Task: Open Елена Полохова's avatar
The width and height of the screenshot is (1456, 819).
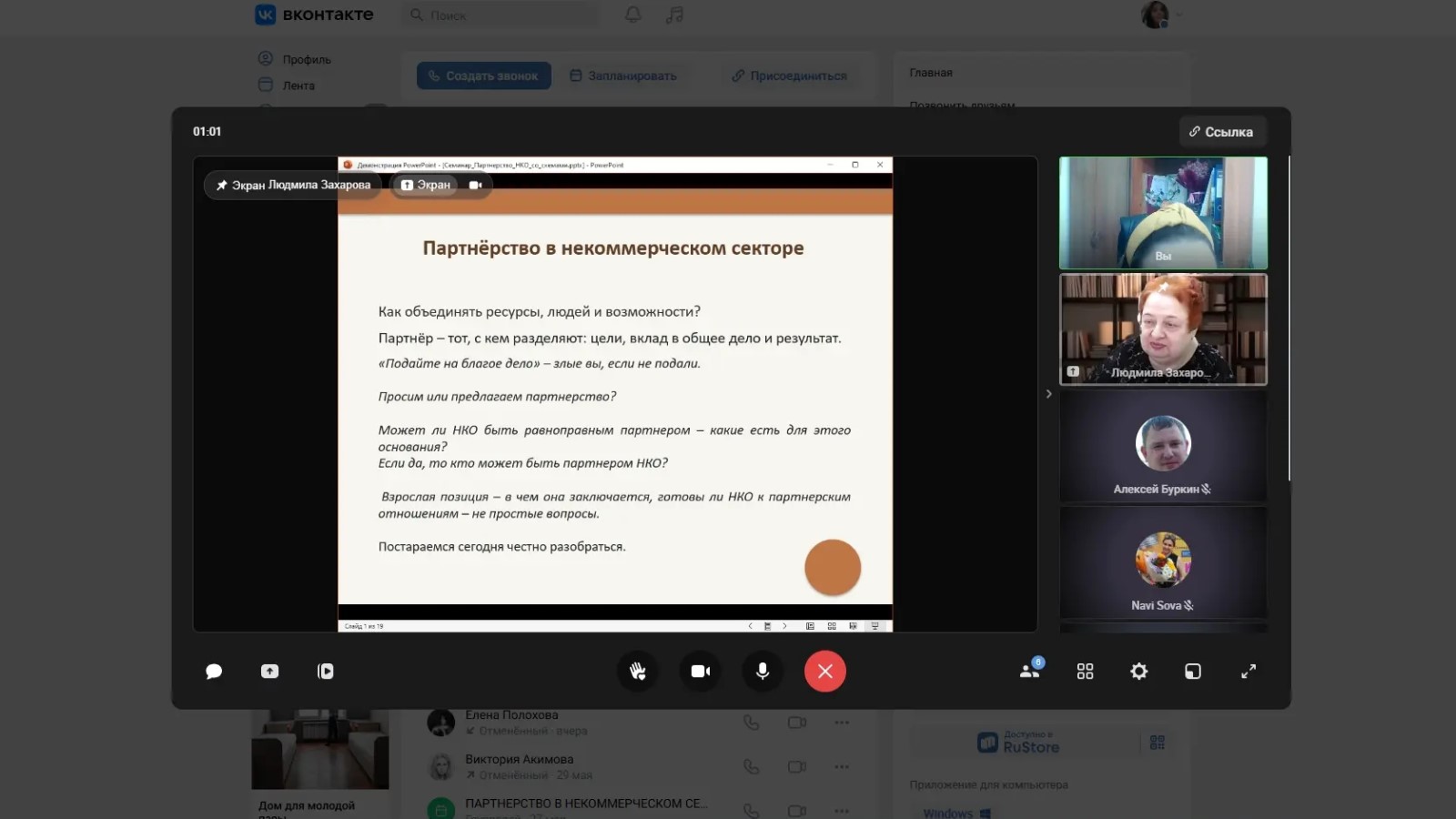Action: pyautogui.click(x=441, y=723)
